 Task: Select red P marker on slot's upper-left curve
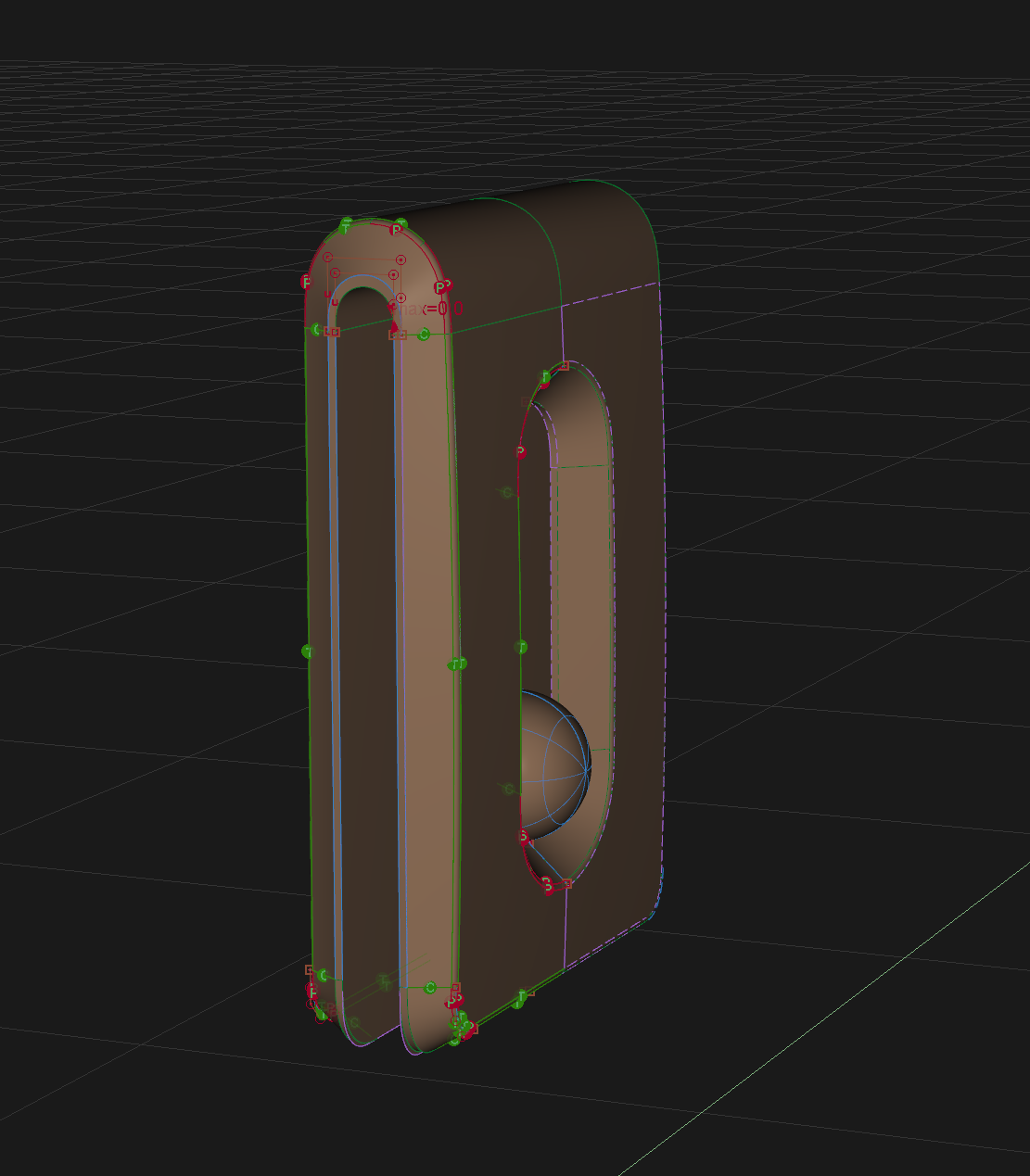520,452
